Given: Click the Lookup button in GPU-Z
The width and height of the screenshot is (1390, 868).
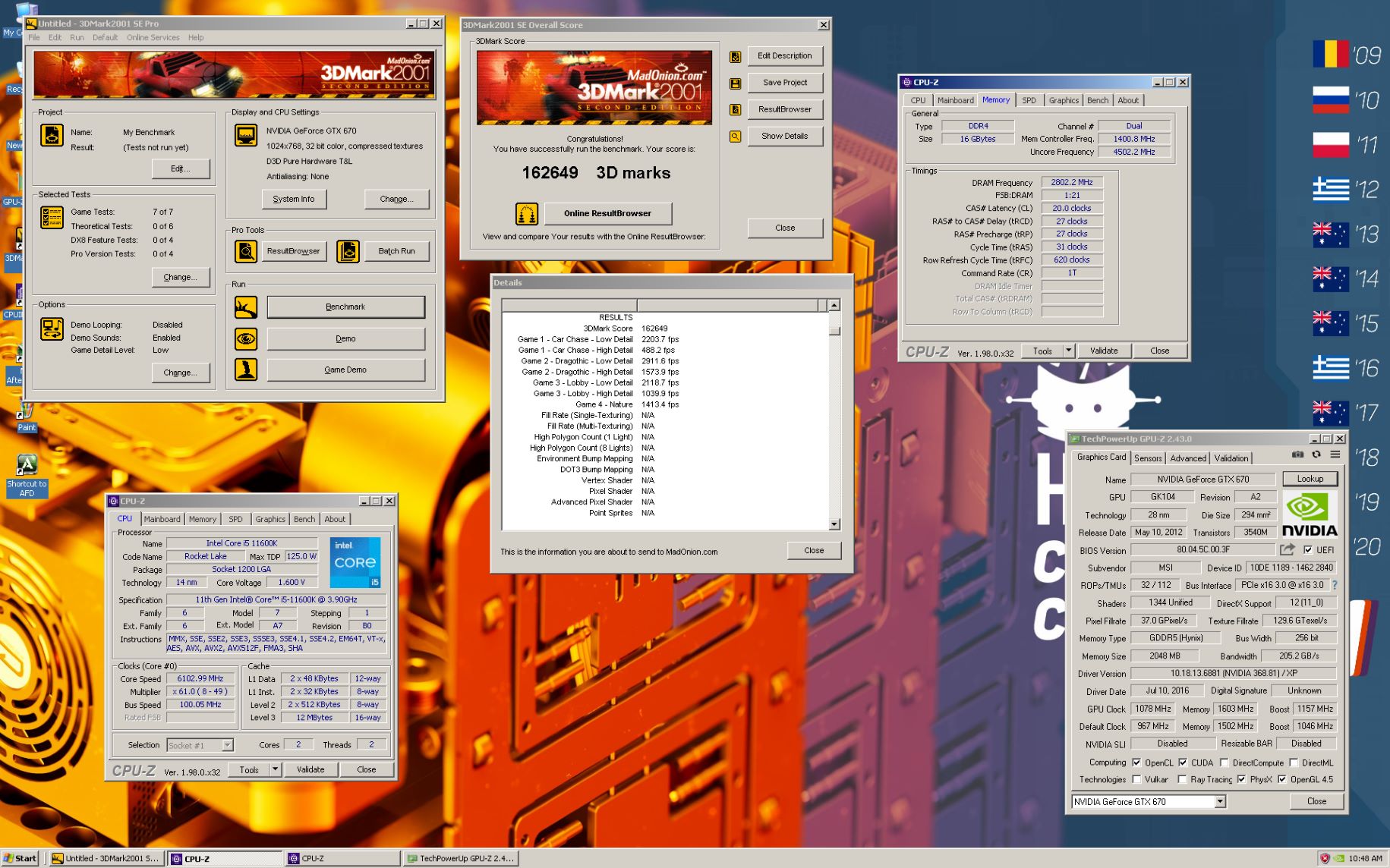Looking at the screenshot, I should 1310,479.
